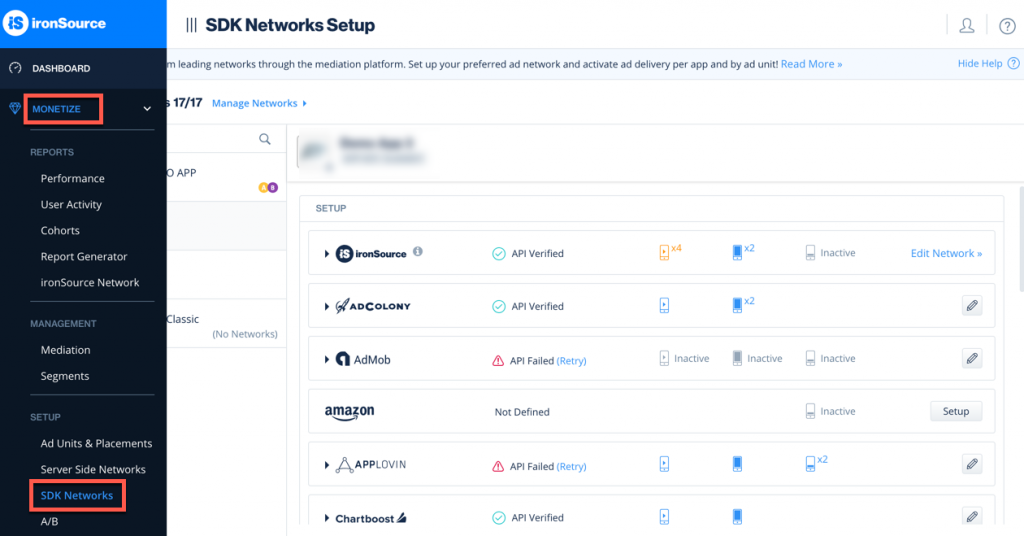Edit AdMob network with pencil icon
Image resolution: width=1024 pixels, height=536 pixels.
point(972,358)
